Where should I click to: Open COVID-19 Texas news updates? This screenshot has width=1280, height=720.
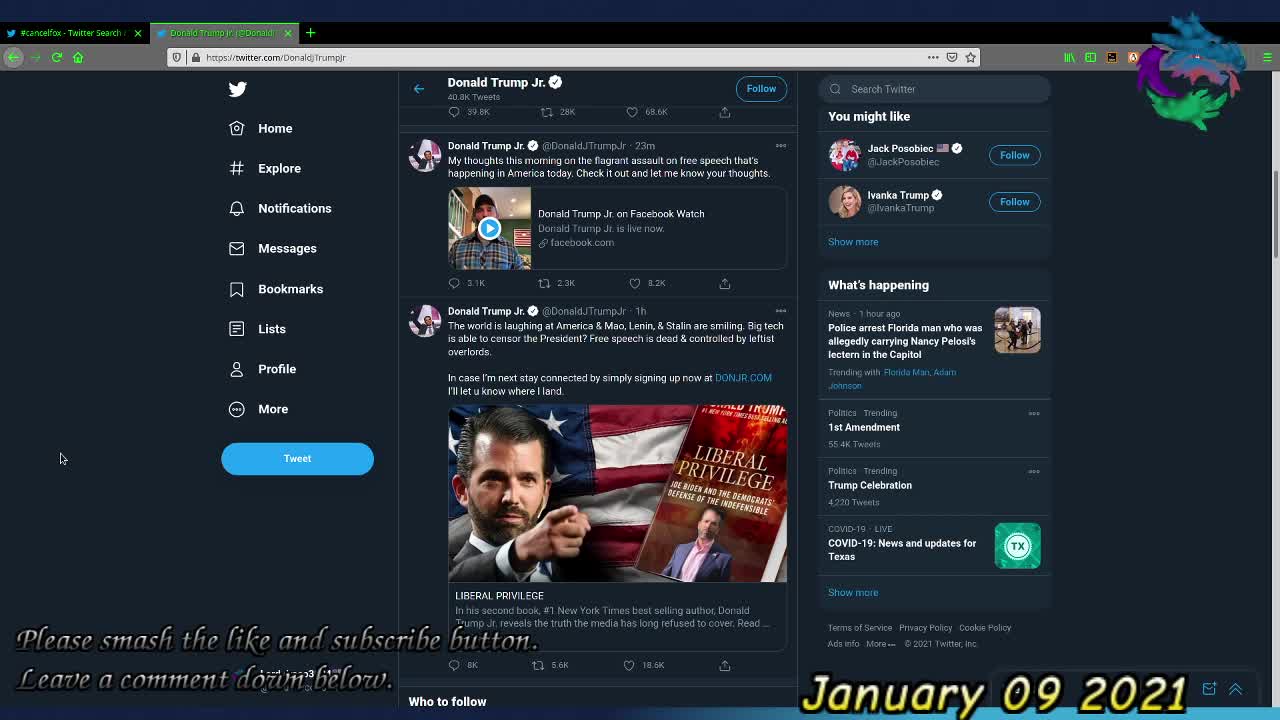pos(902,550)
